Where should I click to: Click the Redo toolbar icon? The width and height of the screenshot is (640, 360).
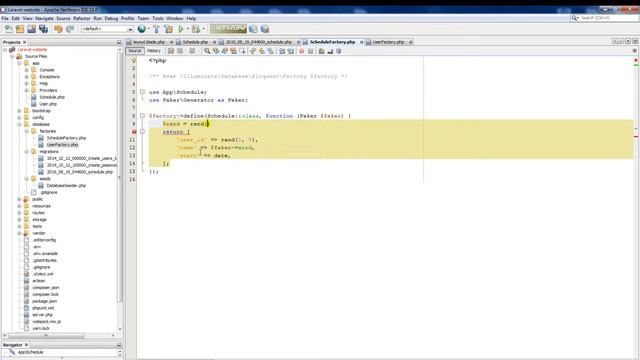[70, 29]
